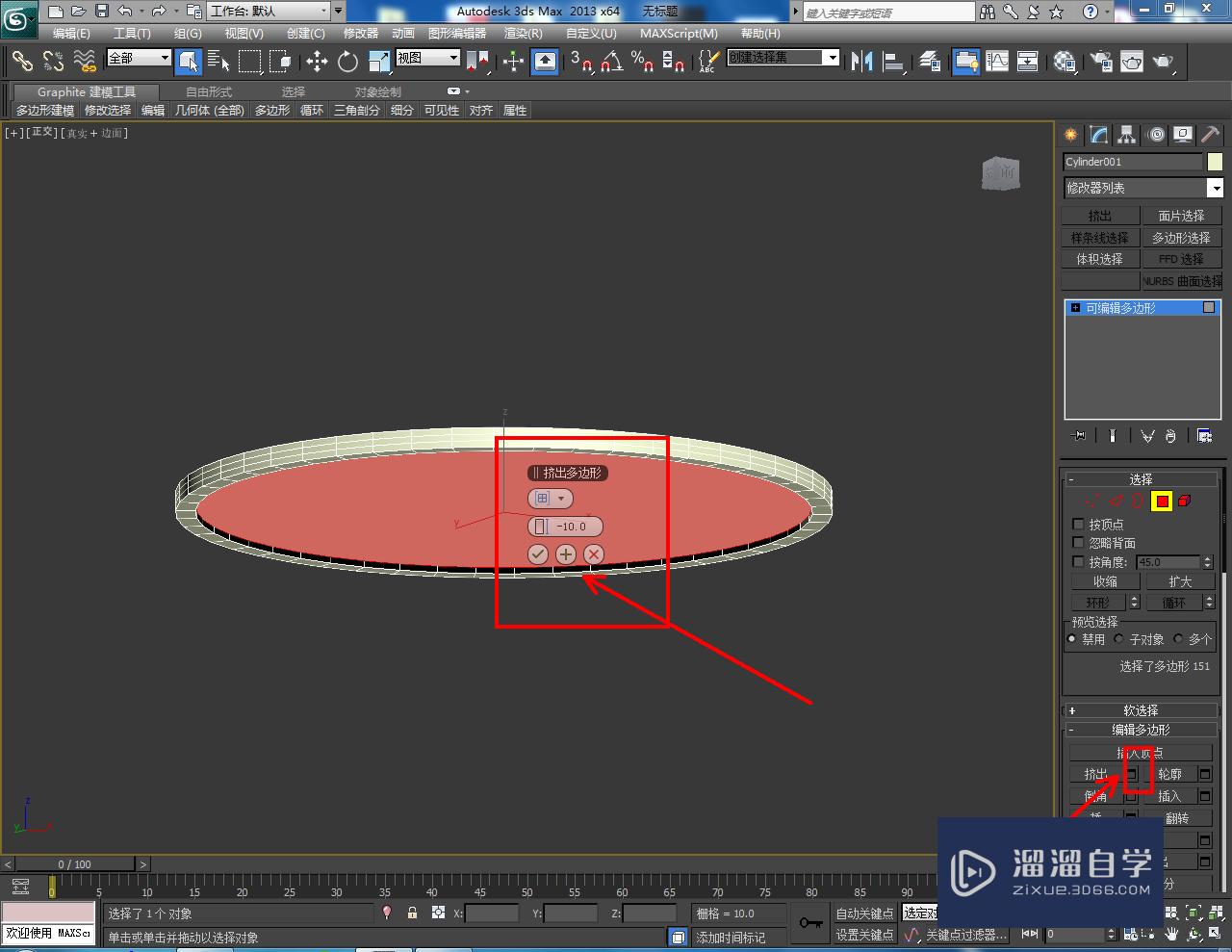This screenshot has width=1232, height=952.
Task: Cancel extrude with the X in caddy
Action: pos(594,553)
